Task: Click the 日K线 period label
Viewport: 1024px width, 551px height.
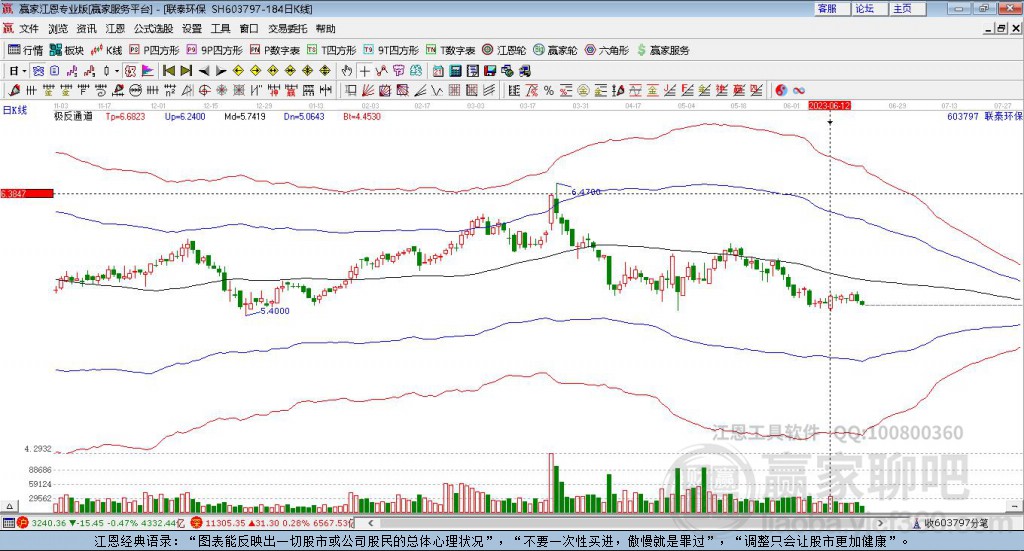Action: [15, 110]
